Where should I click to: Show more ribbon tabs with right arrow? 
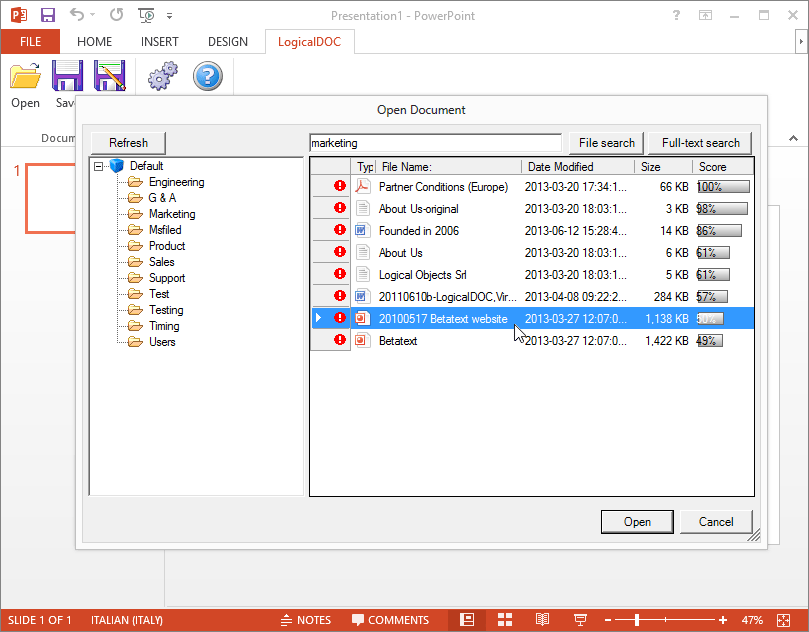[801, 41]
